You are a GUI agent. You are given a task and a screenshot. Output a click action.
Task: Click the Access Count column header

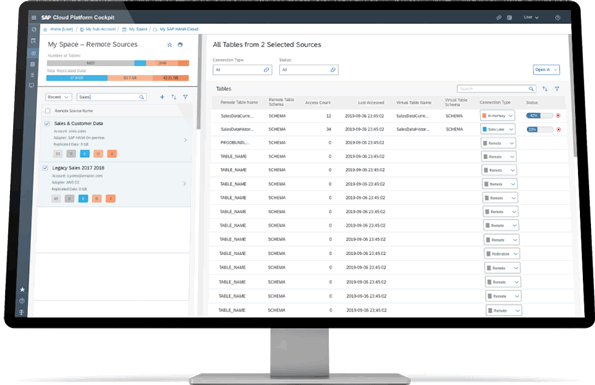click(318, 103)
